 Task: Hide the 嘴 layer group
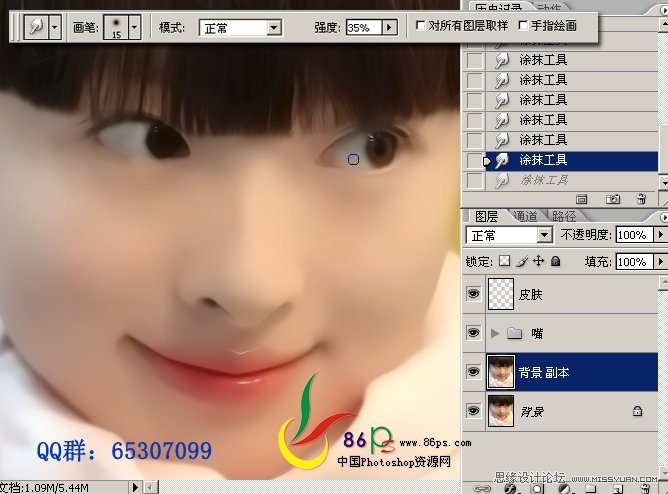(x=473, y=333)
